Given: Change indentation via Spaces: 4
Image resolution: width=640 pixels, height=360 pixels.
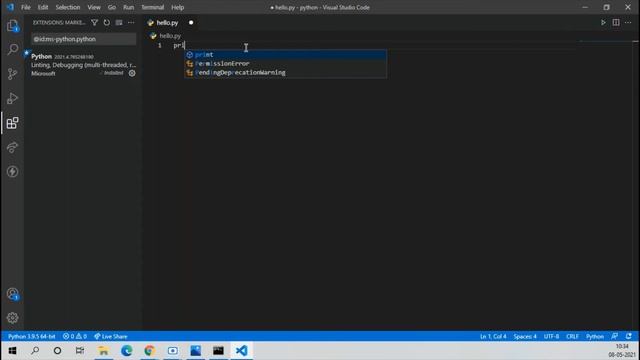Looking at the screenshot, I should tap(525, 336).
